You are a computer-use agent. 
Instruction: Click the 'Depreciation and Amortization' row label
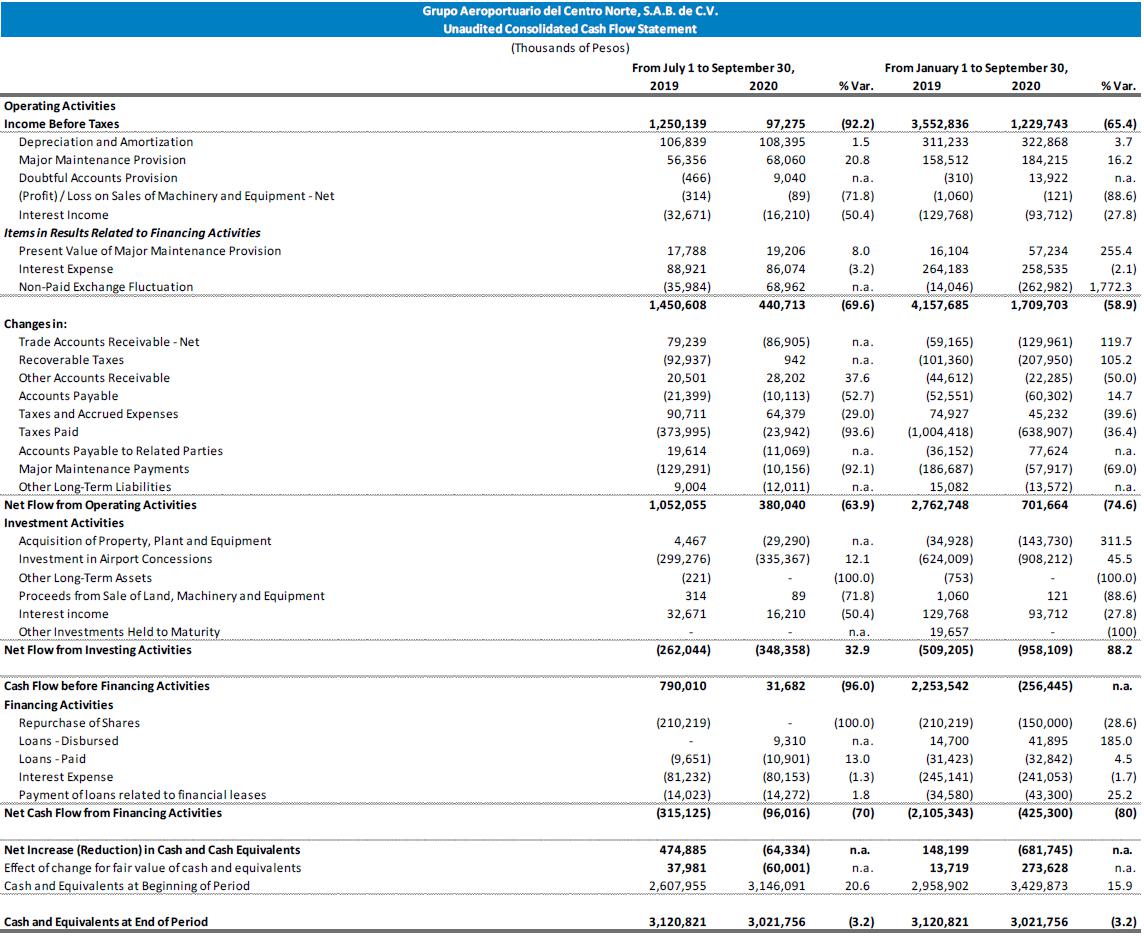click(105, 142)
